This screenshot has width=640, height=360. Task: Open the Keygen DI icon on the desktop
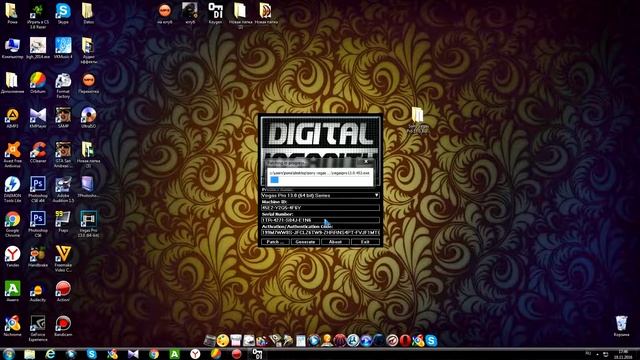[x=215, y=13]
